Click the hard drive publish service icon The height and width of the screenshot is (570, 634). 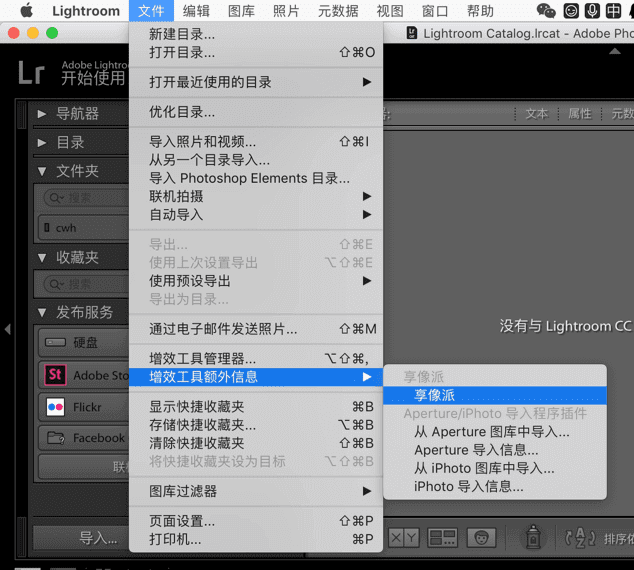[x=55, y=342]
